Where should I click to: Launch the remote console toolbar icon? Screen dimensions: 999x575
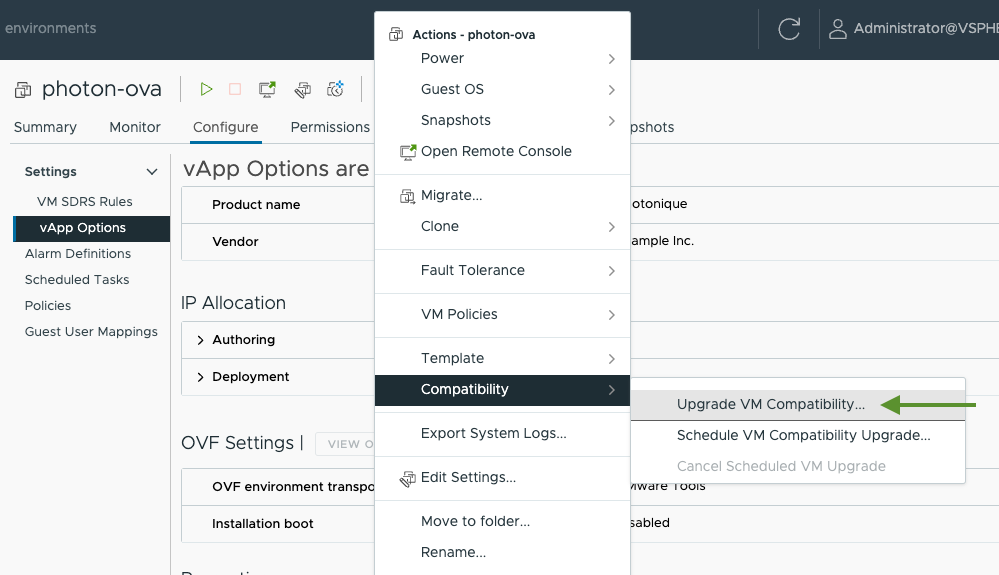pos(268,89)
